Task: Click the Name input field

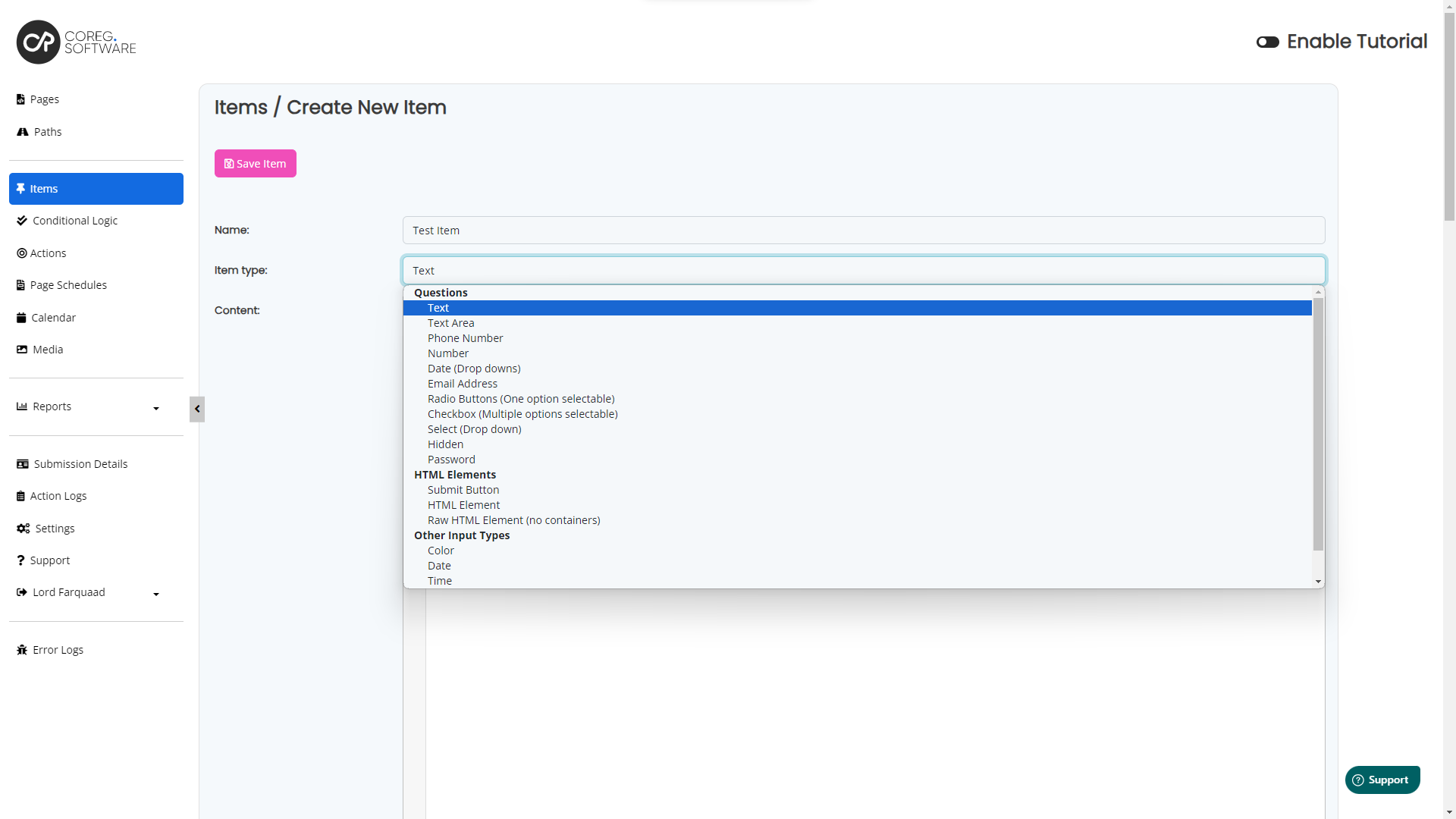Action: pos(863,231)
